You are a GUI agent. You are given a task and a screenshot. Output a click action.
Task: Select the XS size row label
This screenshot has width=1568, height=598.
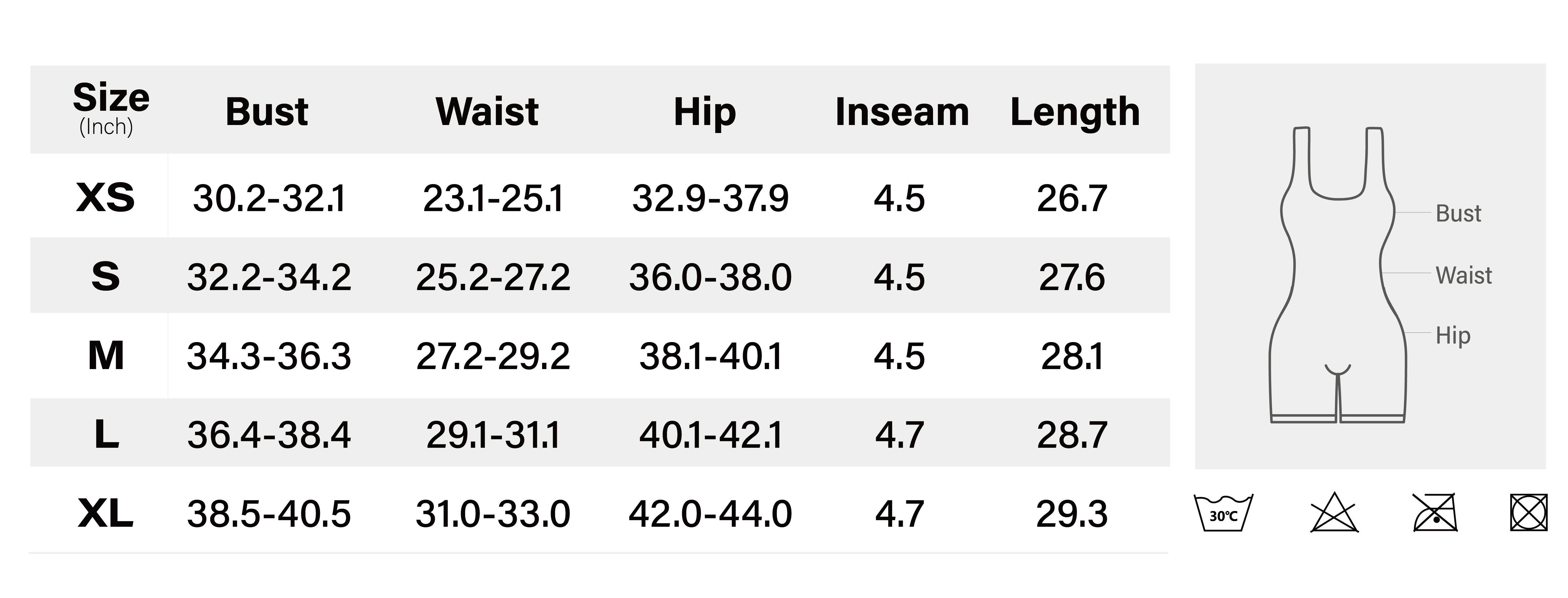[105, 198]
